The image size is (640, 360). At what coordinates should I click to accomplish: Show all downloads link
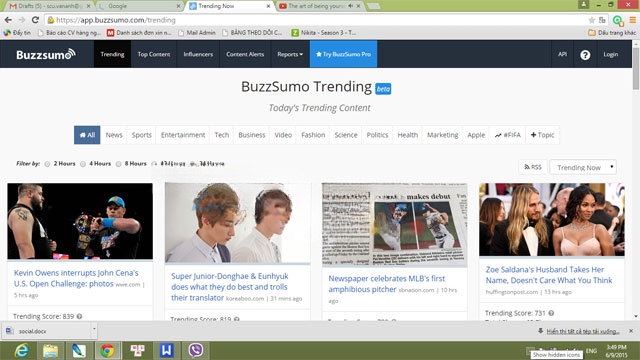(583, 331)
